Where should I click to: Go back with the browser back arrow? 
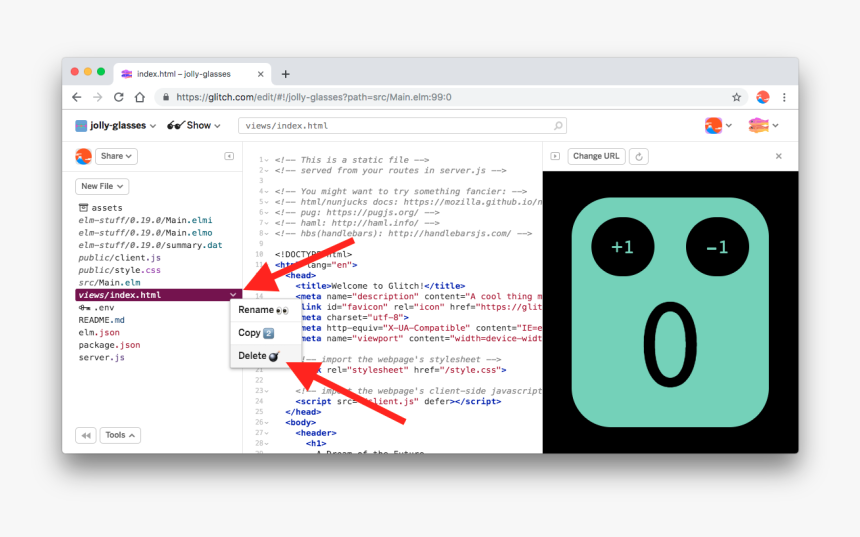coord(77,97)
